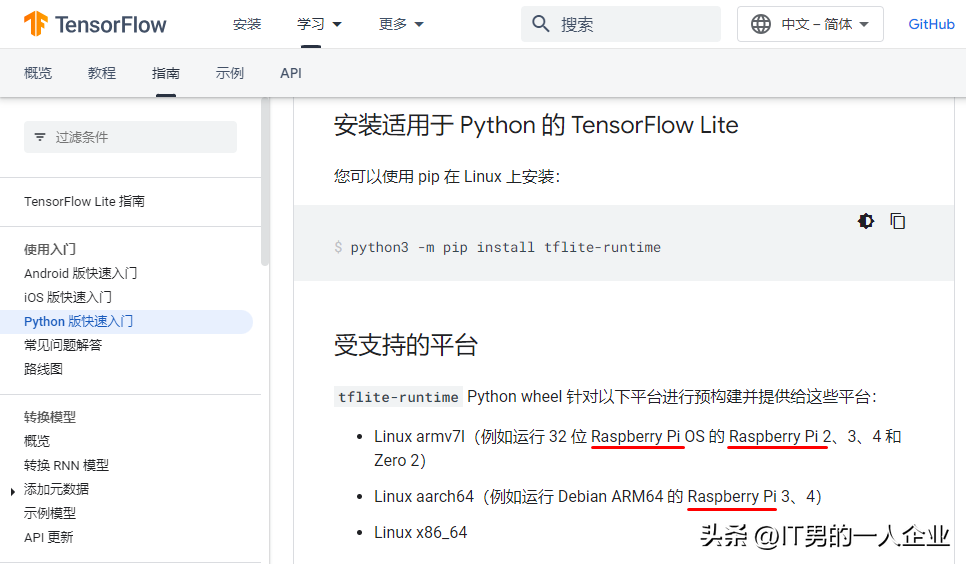Click the 搜索 search field

621,24
